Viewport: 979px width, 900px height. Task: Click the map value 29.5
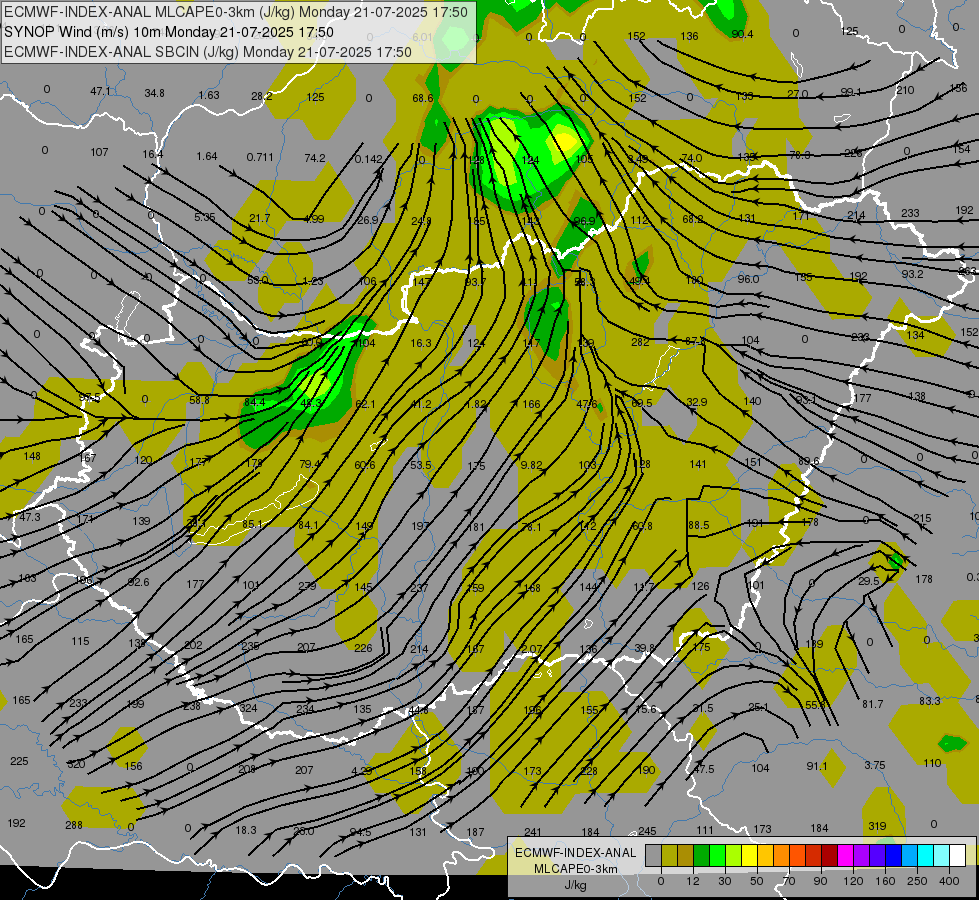(868, 581)
